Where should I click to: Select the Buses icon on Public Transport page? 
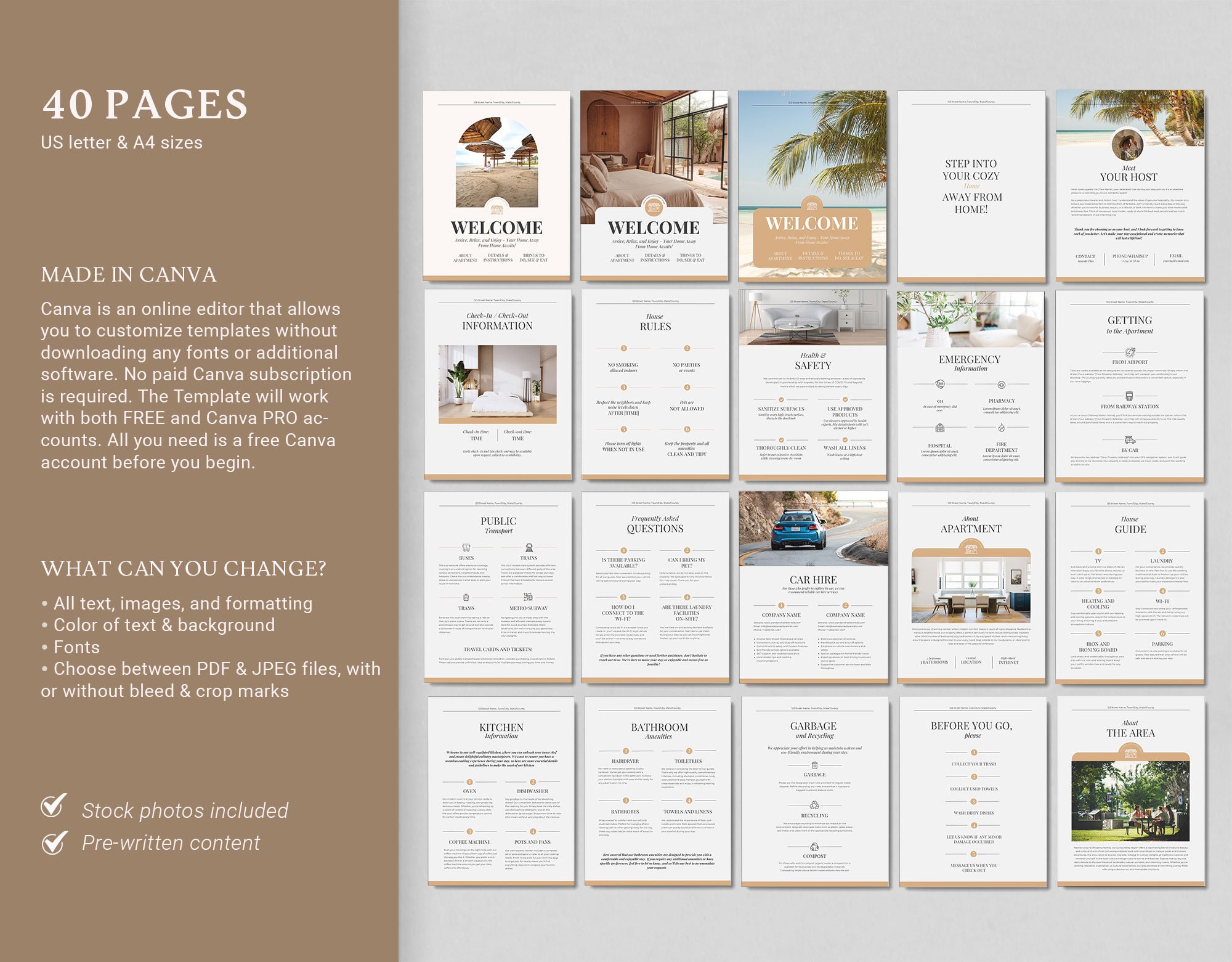tap(466, 548)
